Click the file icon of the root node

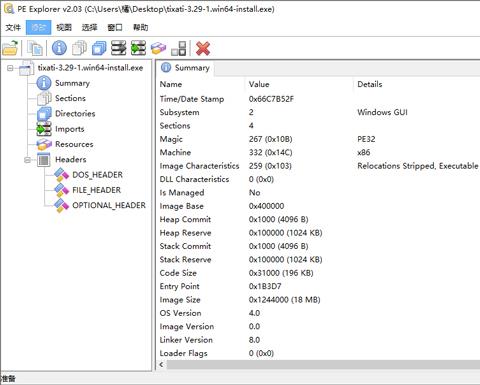point(27,68)
